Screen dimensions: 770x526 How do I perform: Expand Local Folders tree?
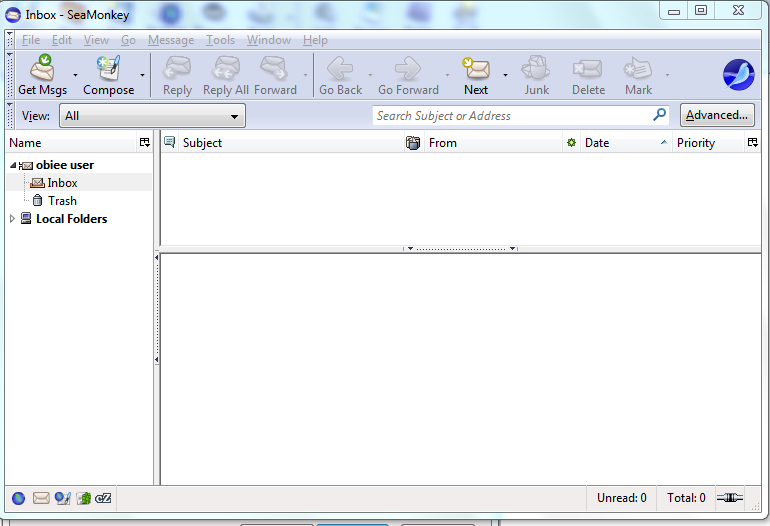(x=12, y=219)
